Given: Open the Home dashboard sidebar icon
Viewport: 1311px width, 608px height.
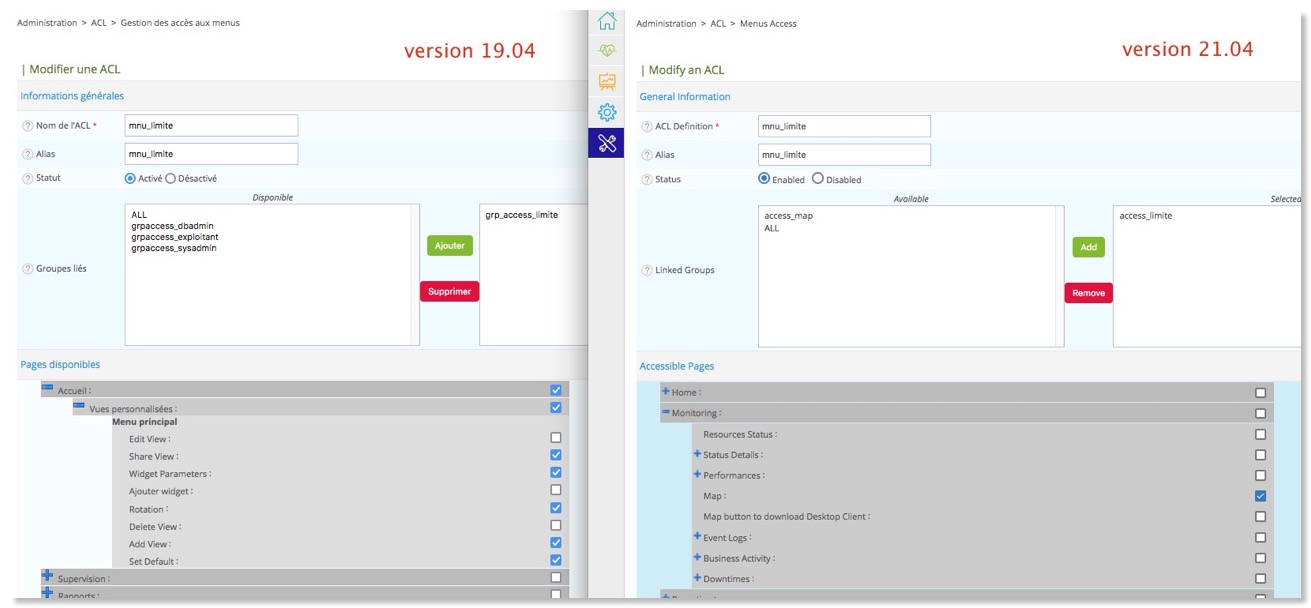Looking at the screenshot, I should [608, 19].
